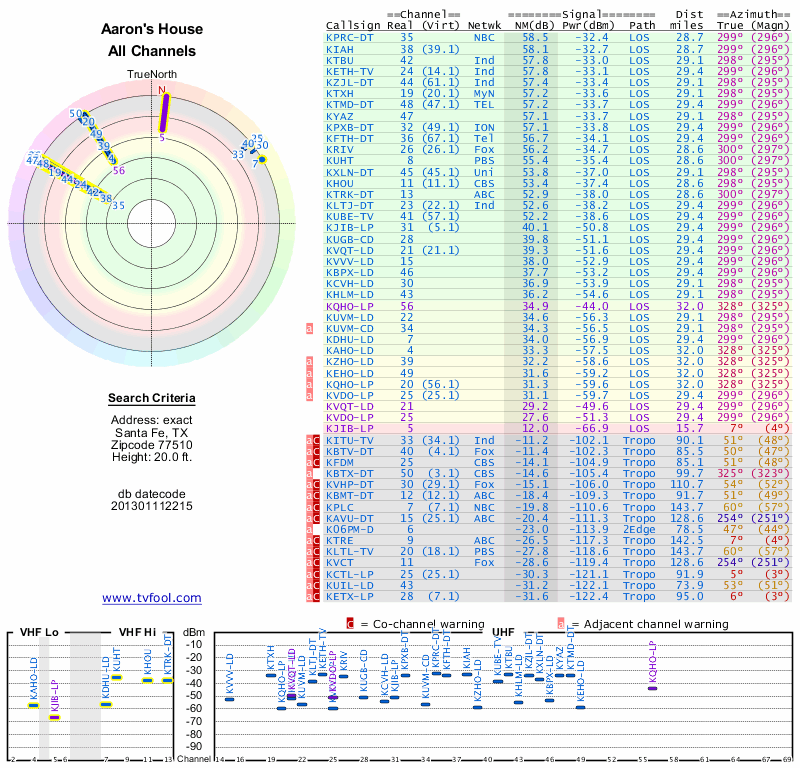Click the KUHT marker in VHF Hi chart
Screen dimensions: 800x768
coord(117,678)
